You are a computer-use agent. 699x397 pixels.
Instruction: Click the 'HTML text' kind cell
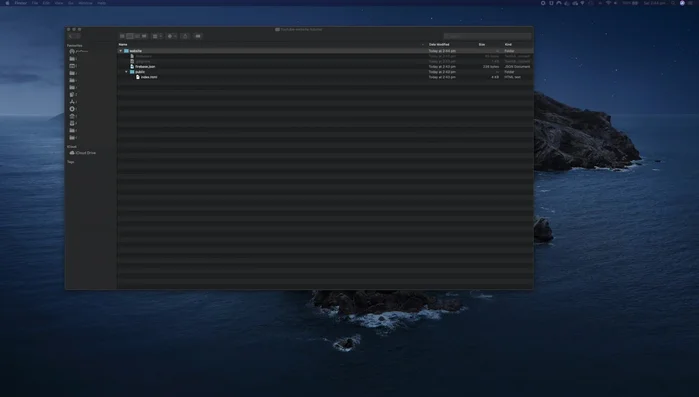click(512, 77)
